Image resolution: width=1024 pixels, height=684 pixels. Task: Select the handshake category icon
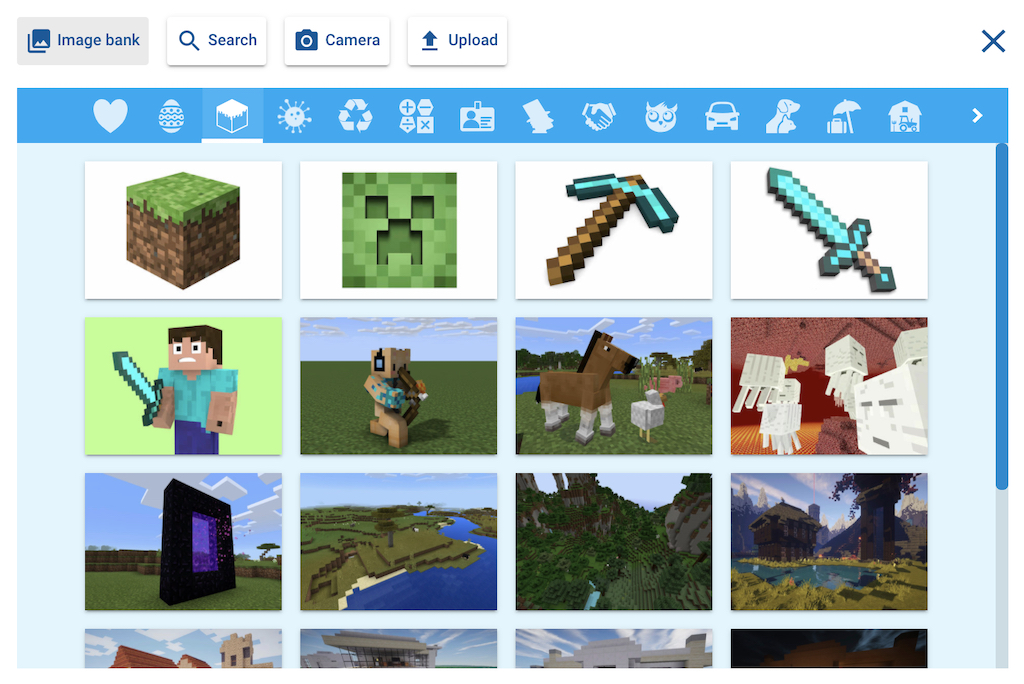click(599, 116)
